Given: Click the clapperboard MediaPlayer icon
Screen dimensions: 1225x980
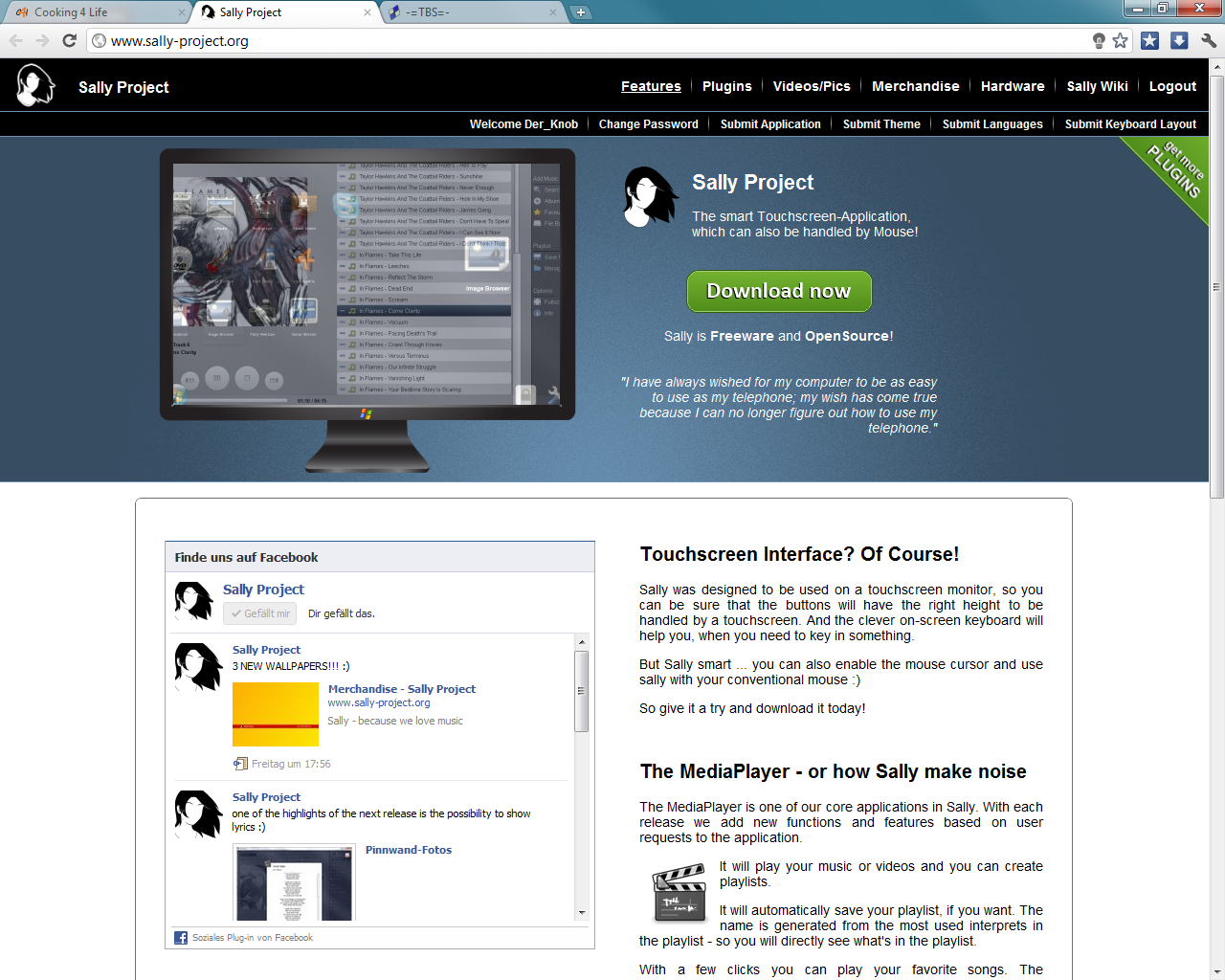Looking at the screenshot, I should (679, 892).
